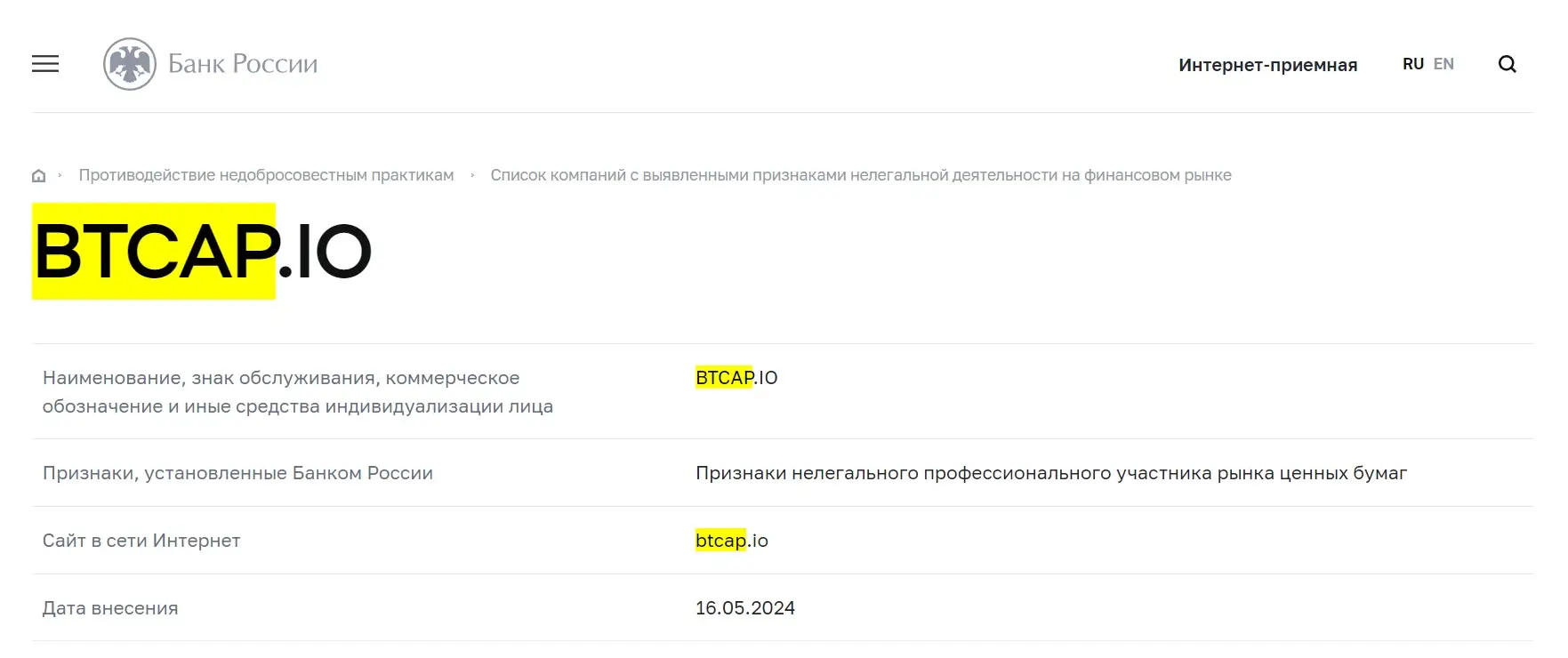This screenshot has width=1568, height=658.
Task: Open the hamburger navigation menu
Action: coord(45,64)
